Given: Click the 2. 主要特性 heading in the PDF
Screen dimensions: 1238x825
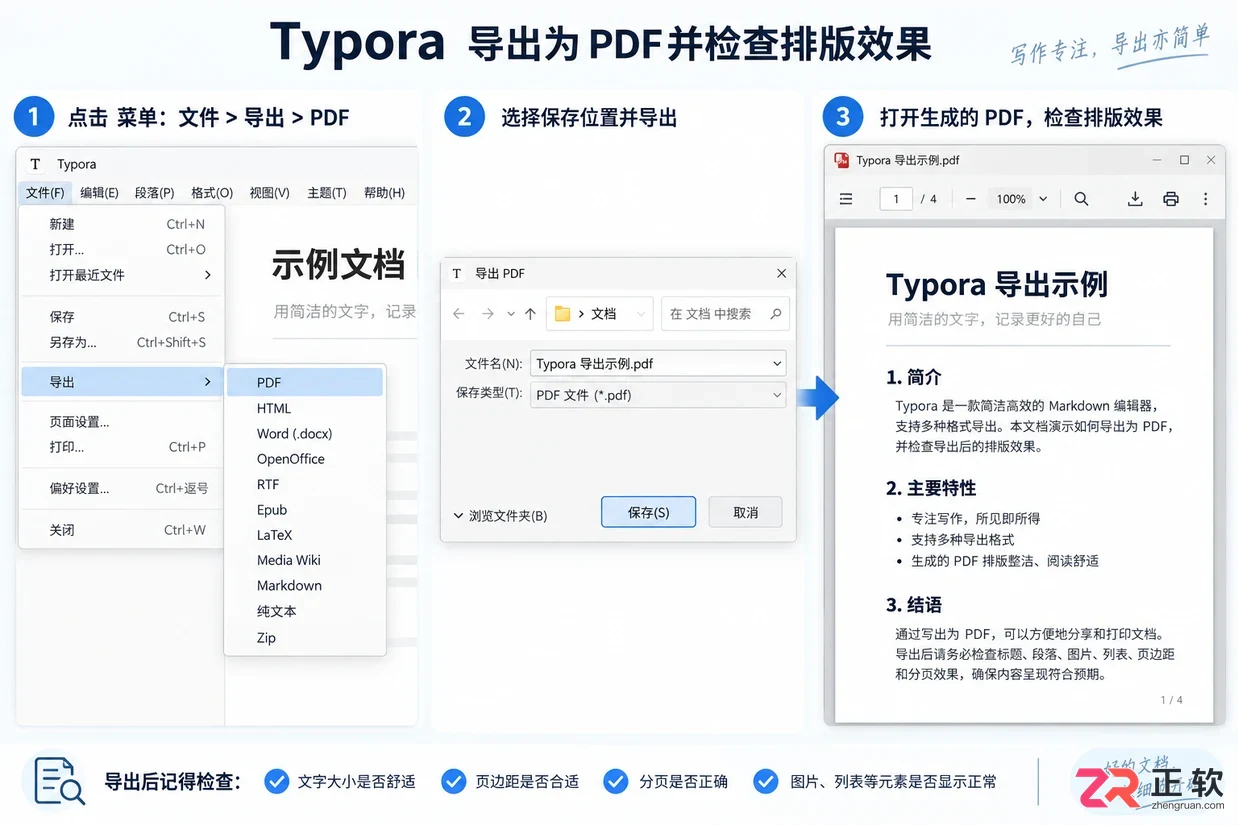Looking at the screenshot, I should pos(931,488).
